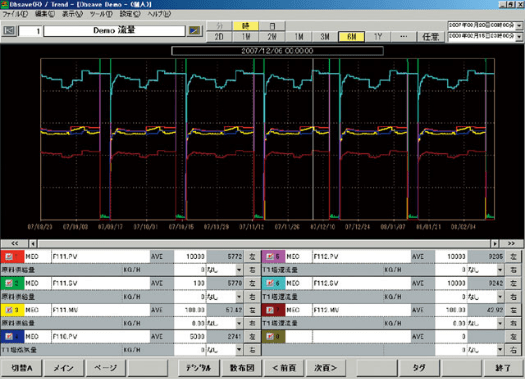Select the 2W time span

(272, 36)
